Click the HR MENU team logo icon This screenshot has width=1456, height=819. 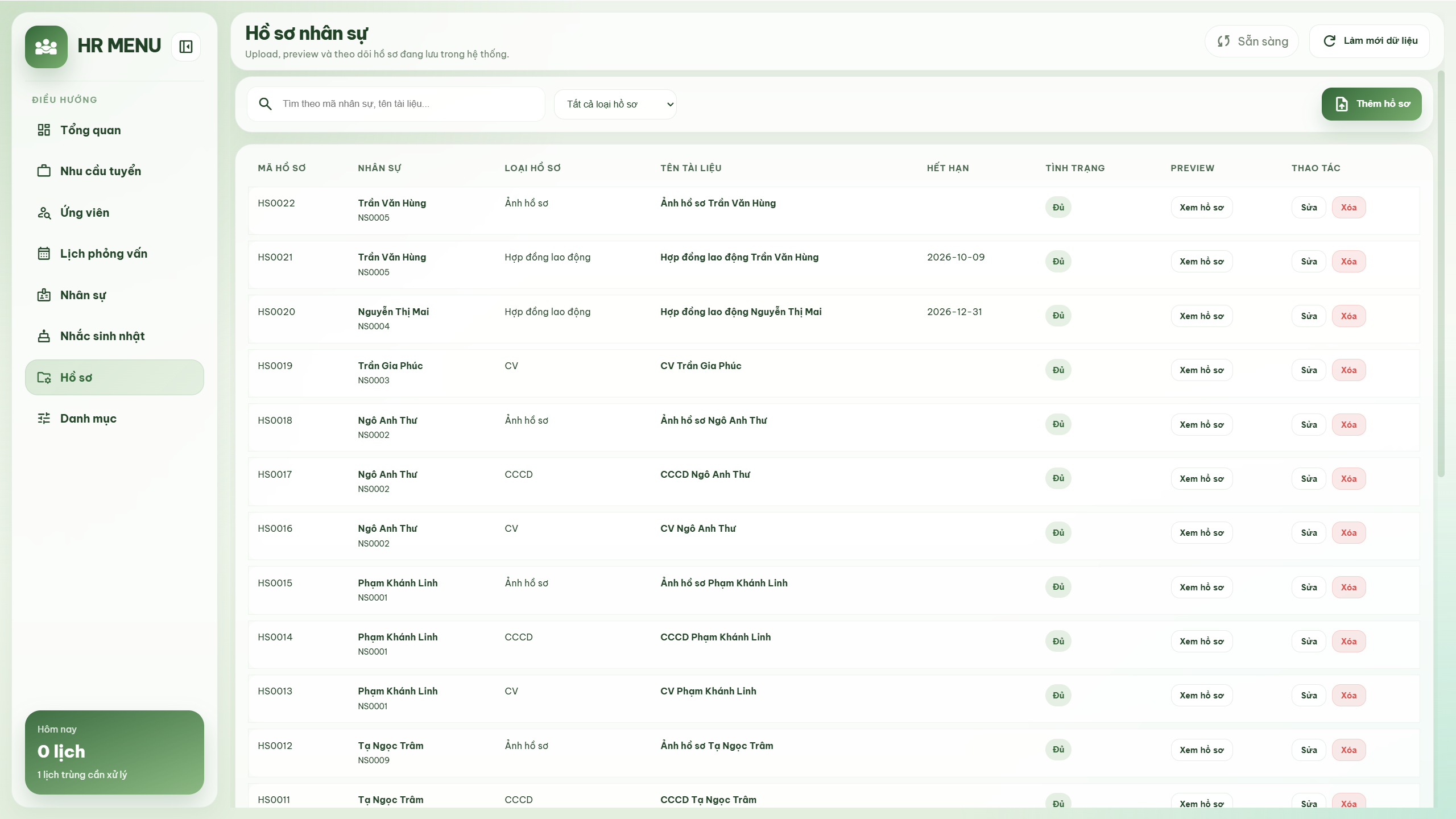tap(46, 47)
